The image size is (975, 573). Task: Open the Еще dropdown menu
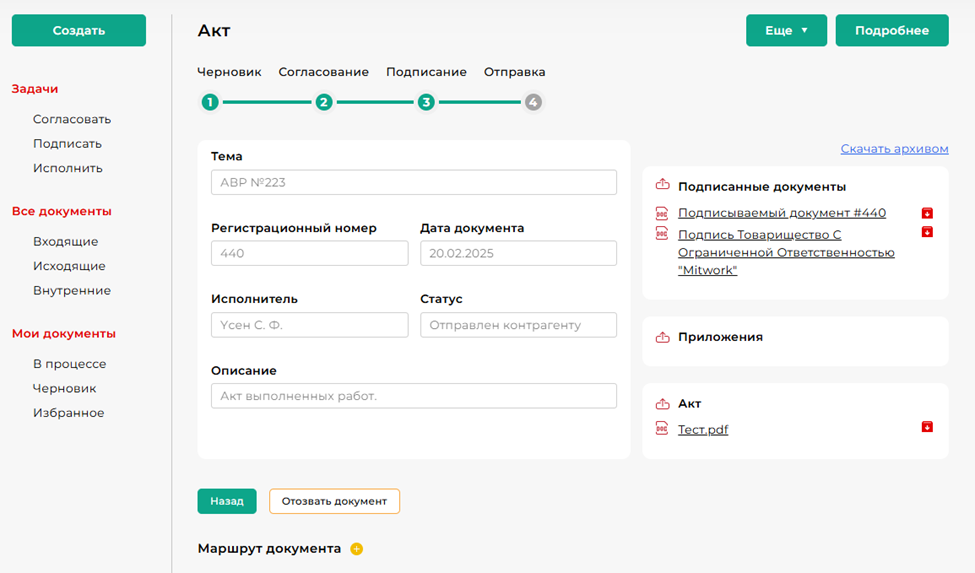(786, 31)
